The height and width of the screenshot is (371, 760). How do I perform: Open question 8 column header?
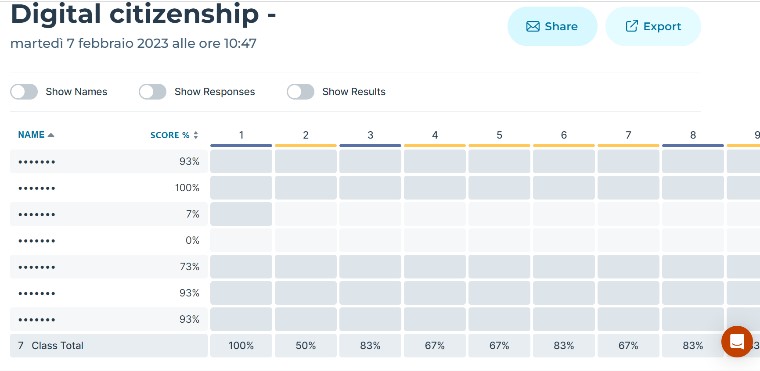pos(693,136)
